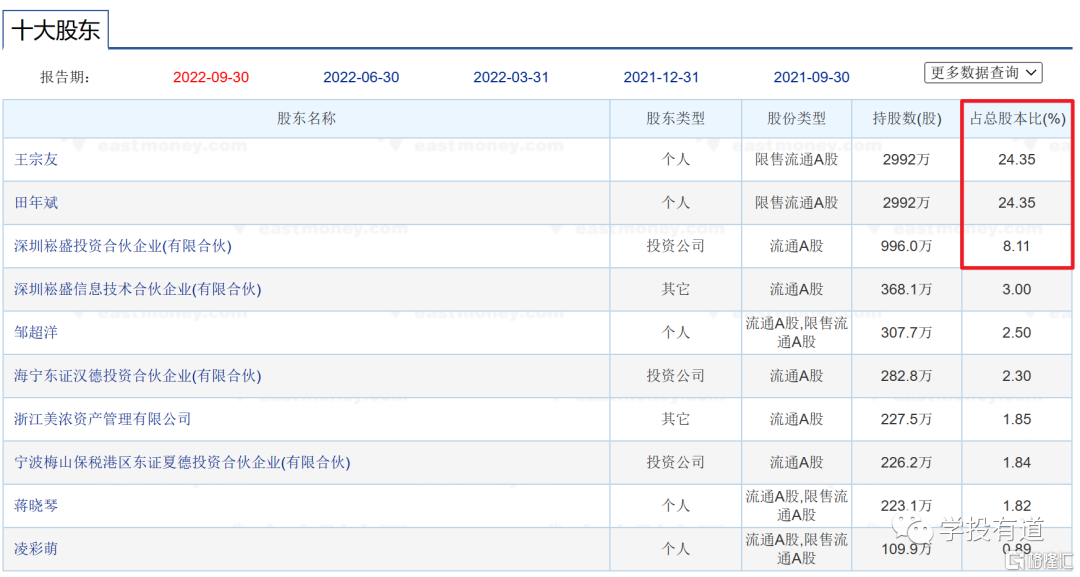Select the 1.85 percentage cell

click(1017, 419)
